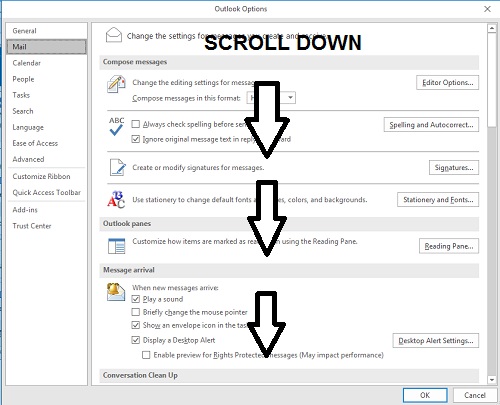Click the Reading Pane button

click(x=449, y=246)
